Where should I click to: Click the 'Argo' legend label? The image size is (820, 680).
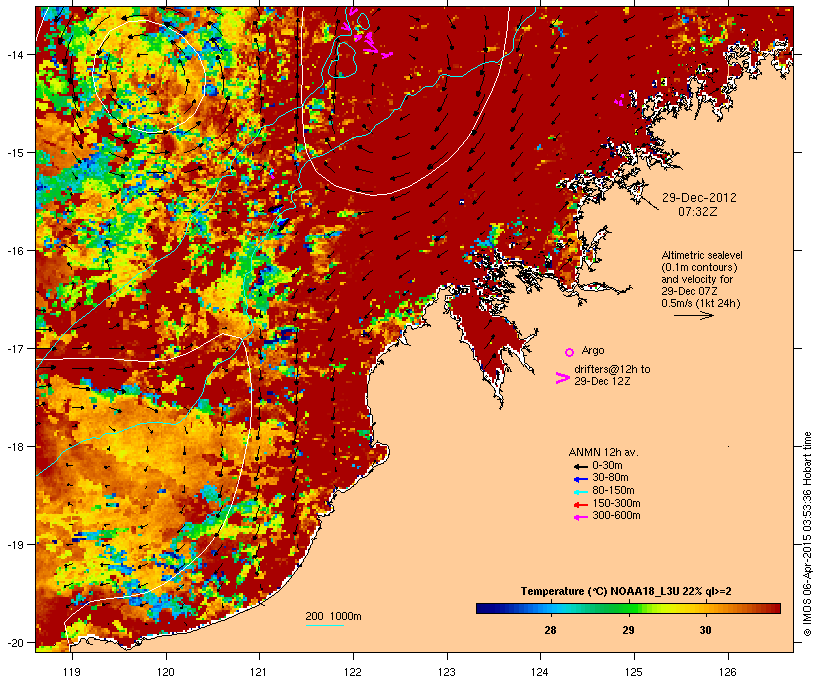[x=593, y=350]
